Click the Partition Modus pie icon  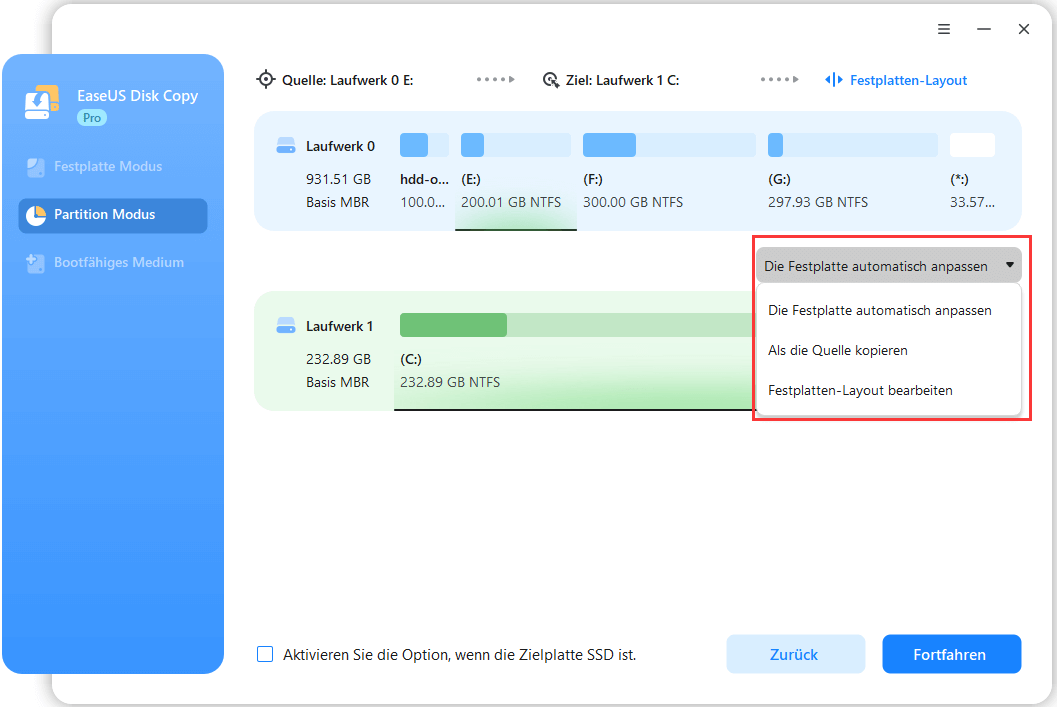click(x=36, y=215)
